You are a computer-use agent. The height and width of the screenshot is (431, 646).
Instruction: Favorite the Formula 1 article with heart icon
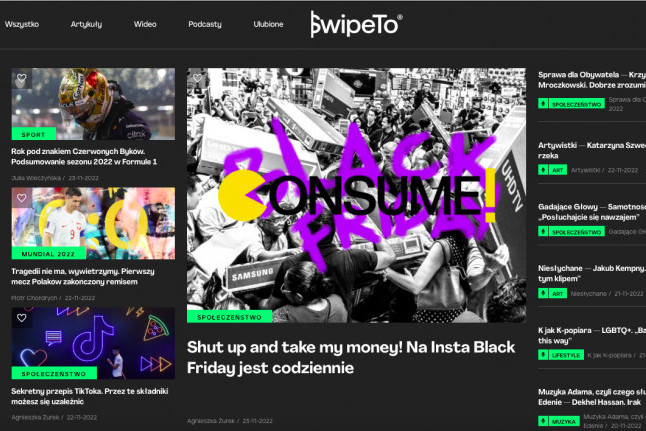tap(22, 78)
